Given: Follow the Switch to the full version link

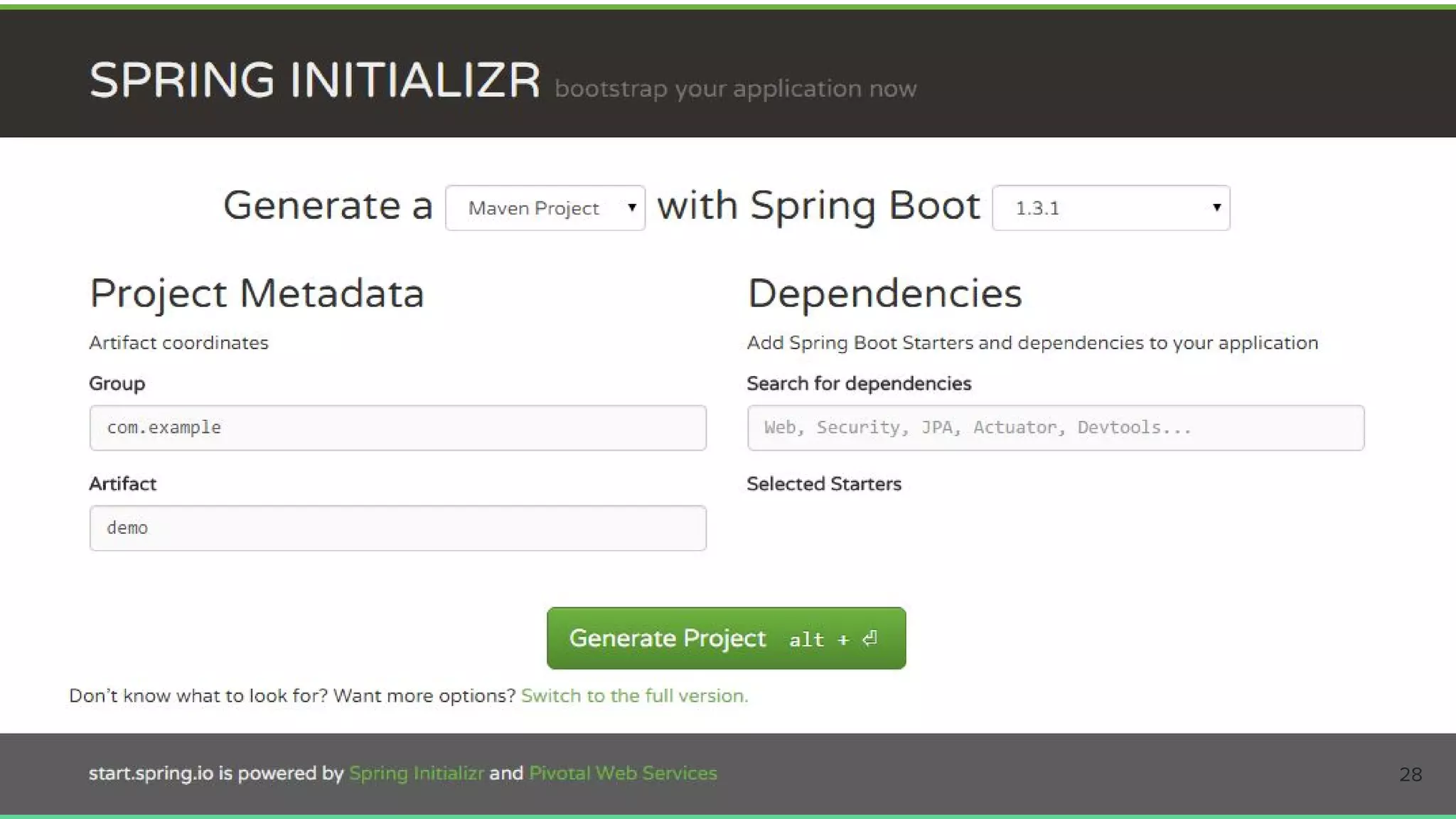Looking at the screenshot, I should coord(634,696).
